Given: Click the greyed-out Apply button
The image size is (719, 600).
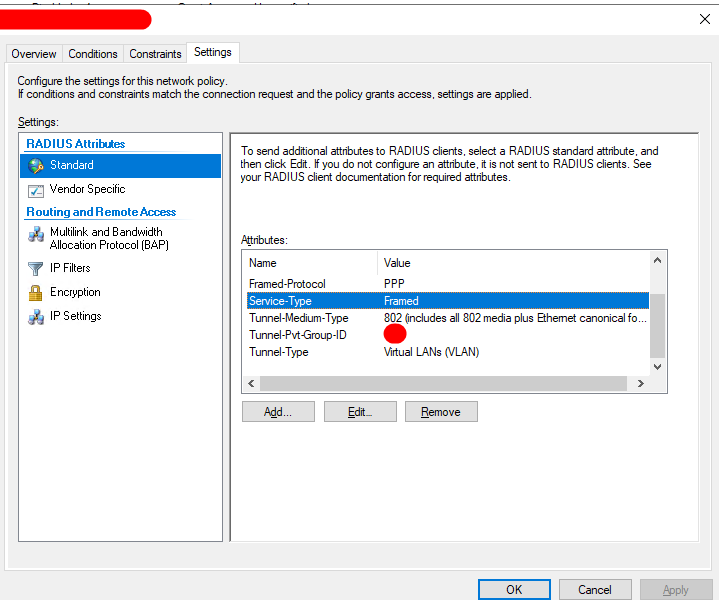Looking at the screenshot, I should (x=676, y=589).
